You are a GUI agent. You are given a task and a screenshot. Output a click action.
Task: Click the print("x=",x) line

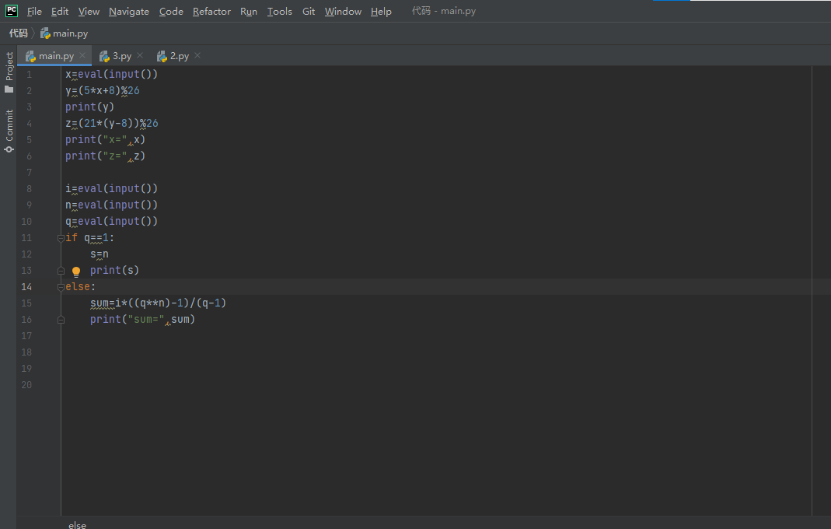coord(105,139)
